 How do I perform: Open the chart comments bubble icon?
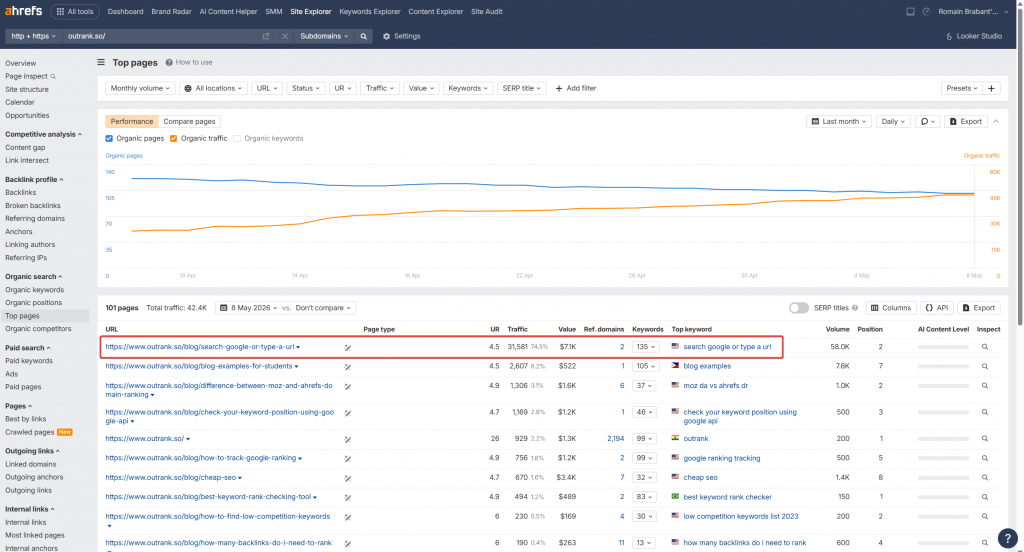(927, 122)
